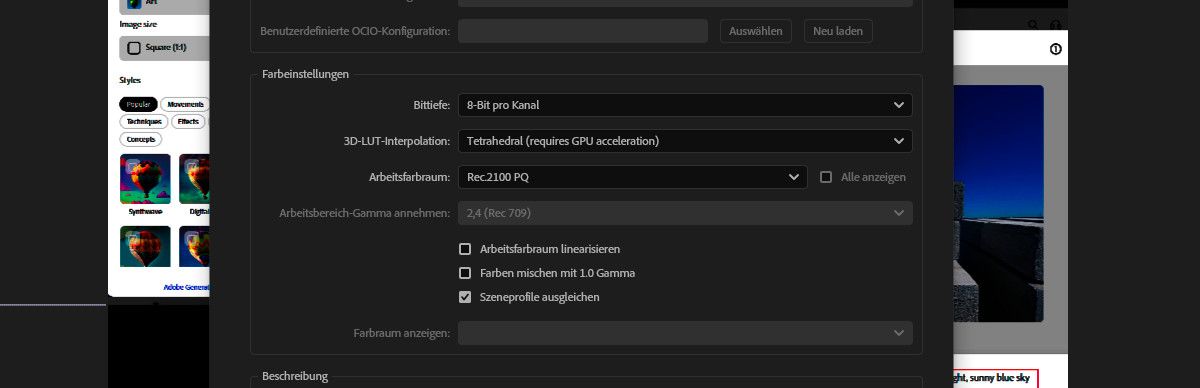Open the 3D-LUT-Interpolation dropdown
The height and width of the screenshot is (388, 1200).
[685, 141]
